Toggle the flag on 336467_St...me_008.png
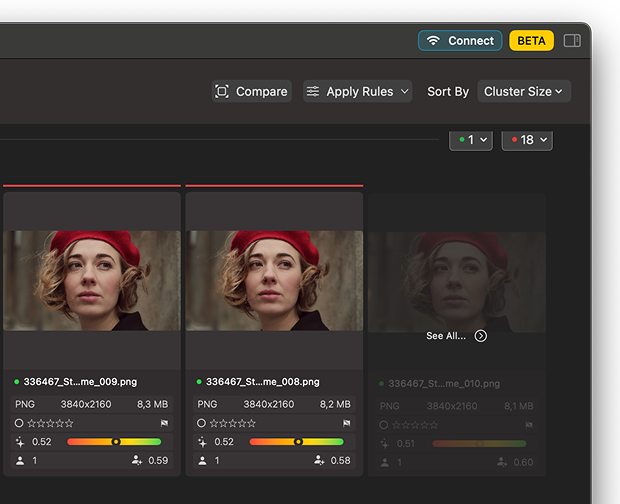Image resolution: width=620 pixels, height=504 pixels. 347,423
